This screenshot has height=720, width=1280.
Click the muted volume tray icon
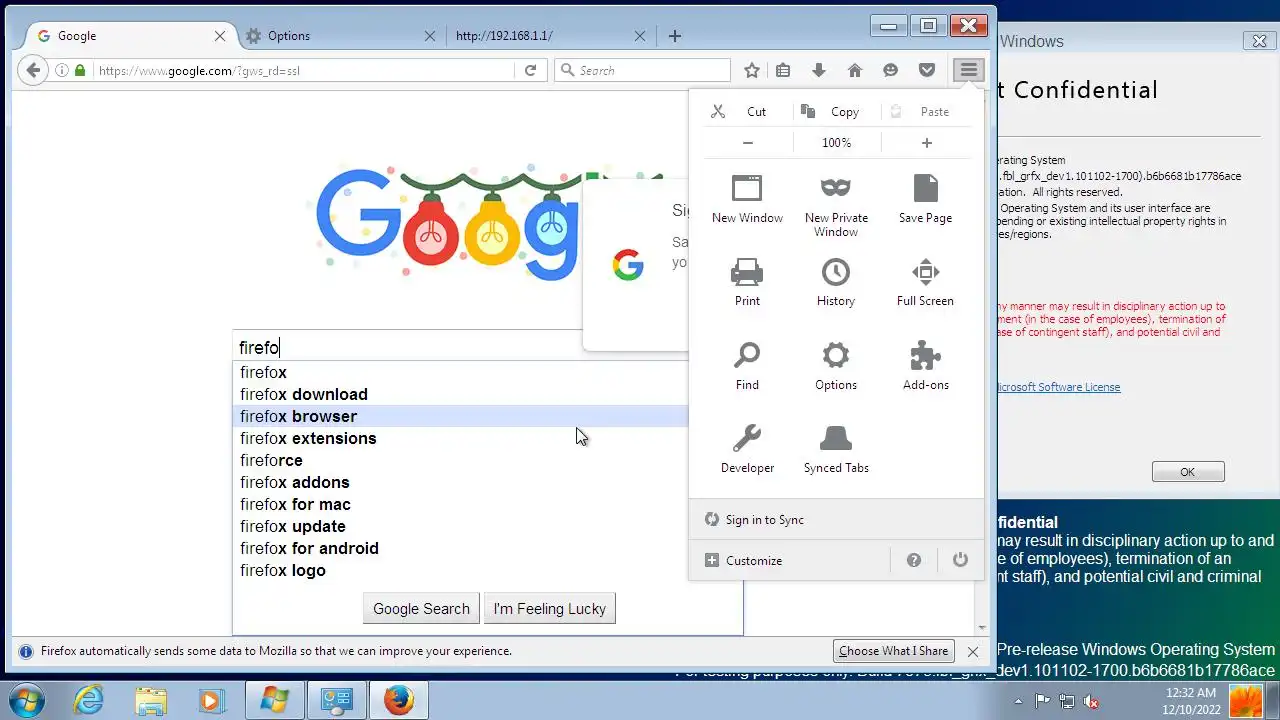(1092, 701)
